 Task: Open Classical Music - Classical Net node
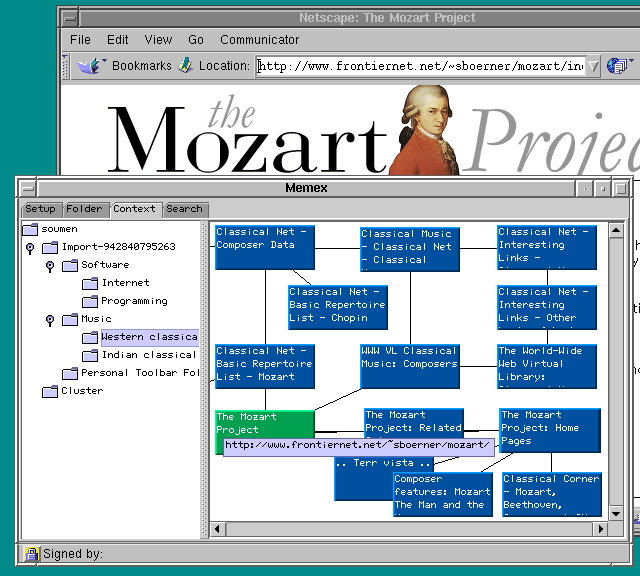point(410,249)
